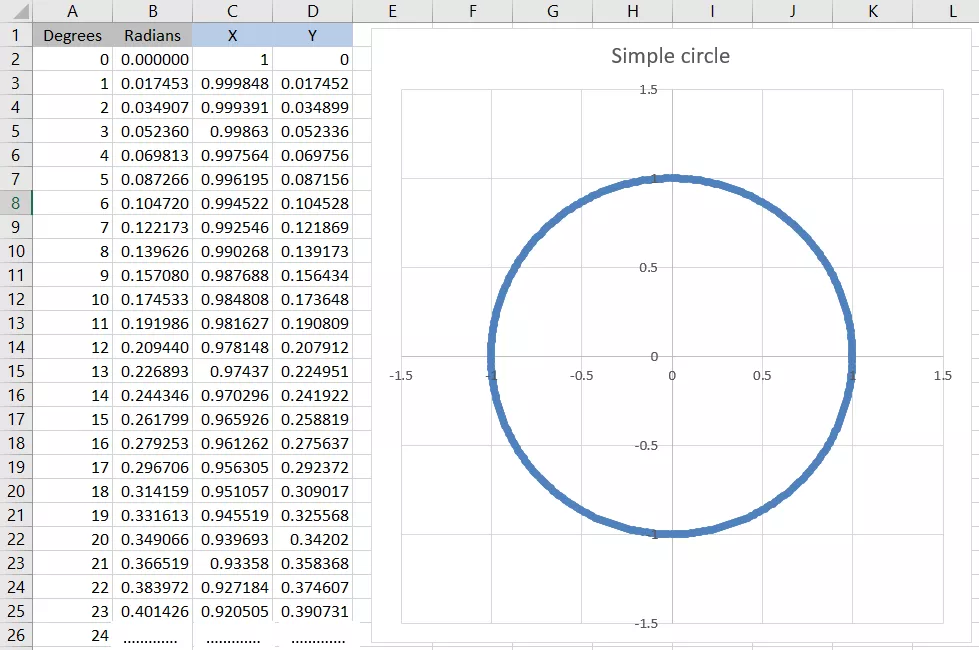Select cell with value 0.034899
979x650 pixels.
coord(312,107)
